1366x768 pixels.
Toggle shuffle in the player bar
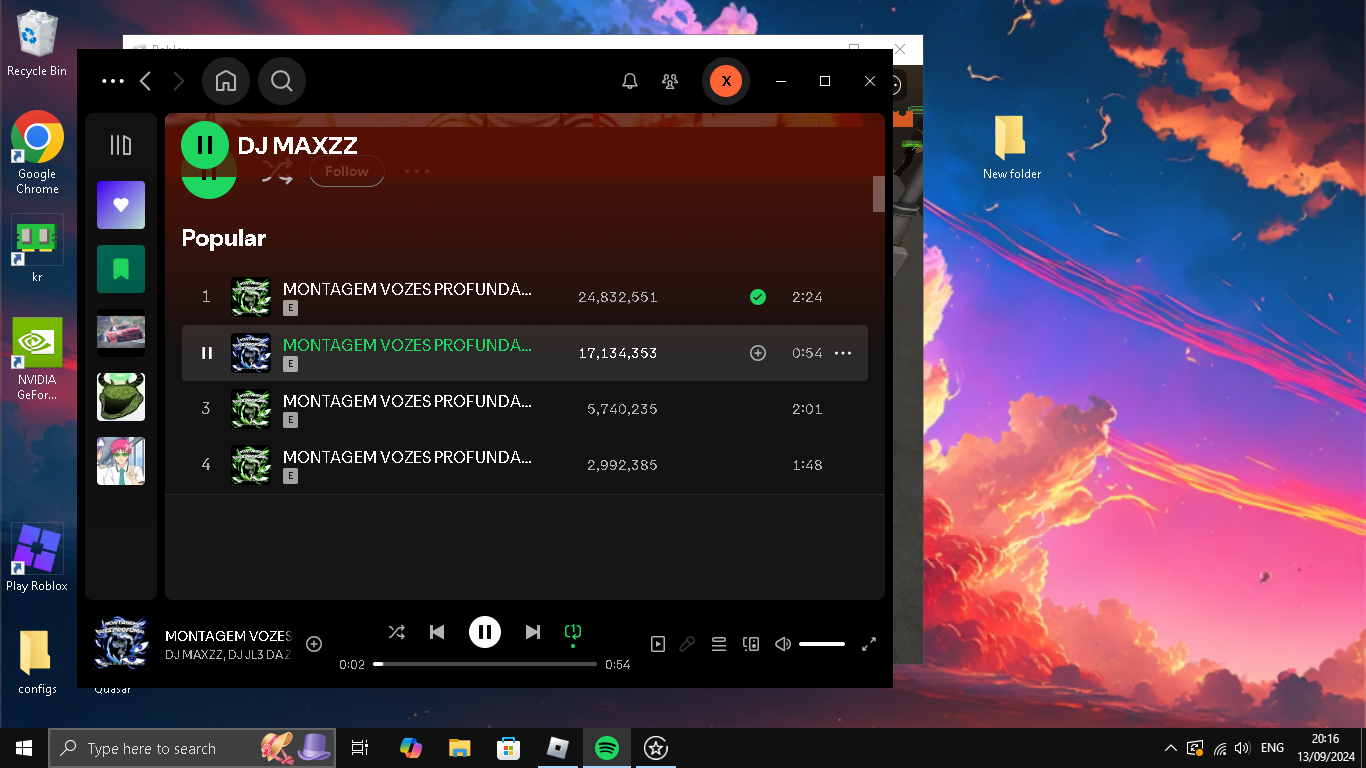[397, 632]
